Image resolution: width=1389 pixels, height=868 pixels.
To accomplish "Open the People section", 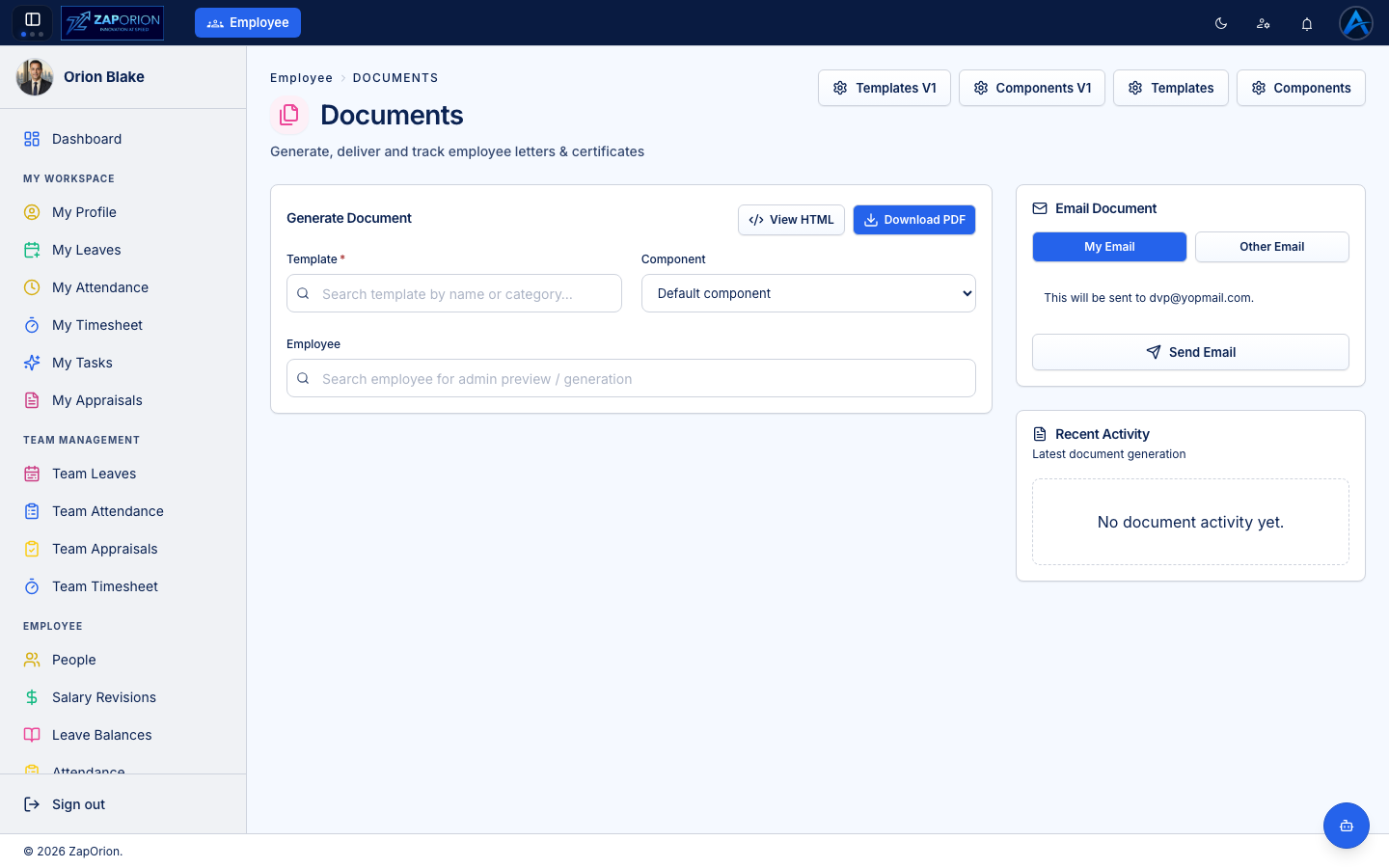I will point(123,660).
